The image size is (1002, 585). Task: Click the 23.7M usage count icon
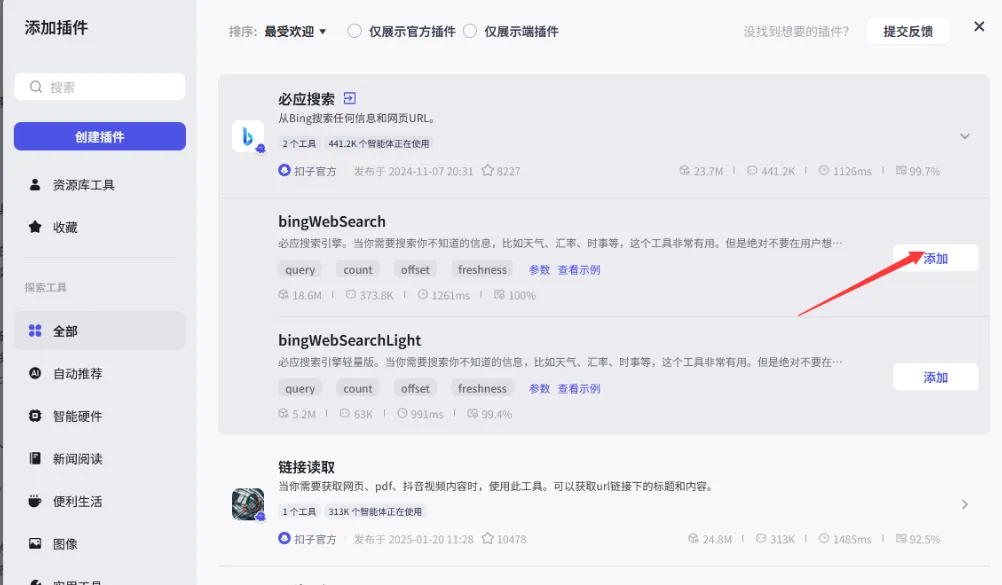click(684, 170)
